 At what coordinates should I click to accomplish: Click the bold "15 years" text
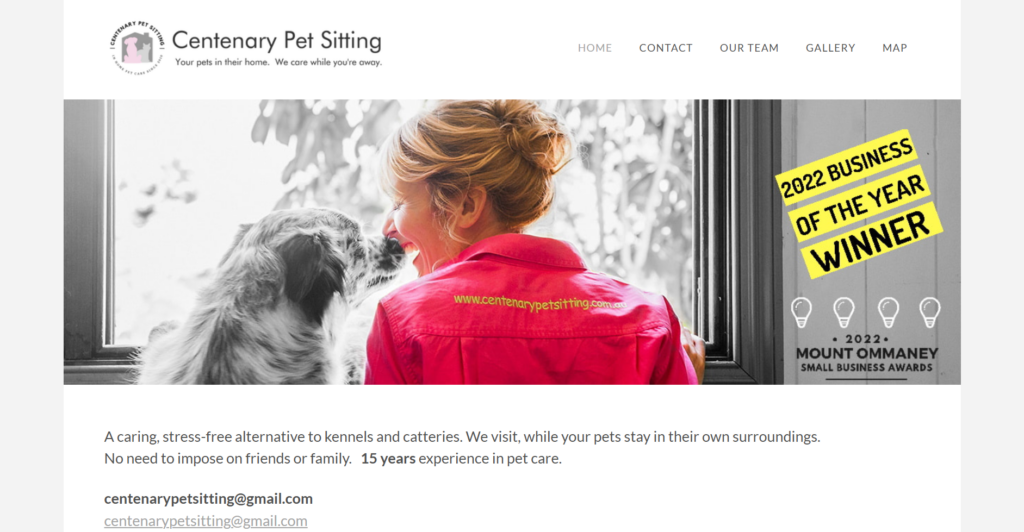click(x=388, y=458)
